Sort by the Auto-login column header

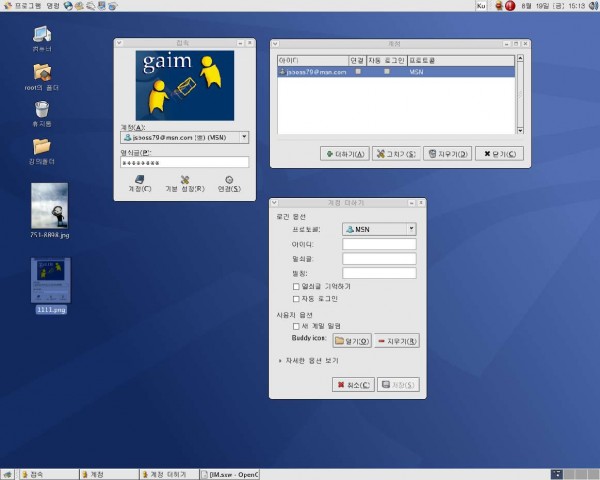pos(386,60)
